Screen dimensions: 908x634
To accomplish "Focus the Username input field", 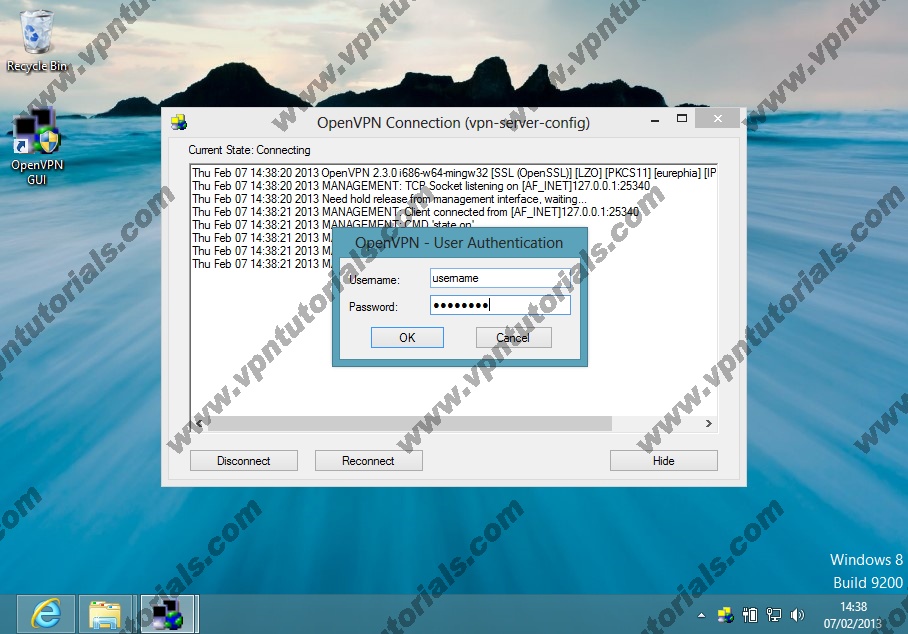I will click(x=500, y=278).
